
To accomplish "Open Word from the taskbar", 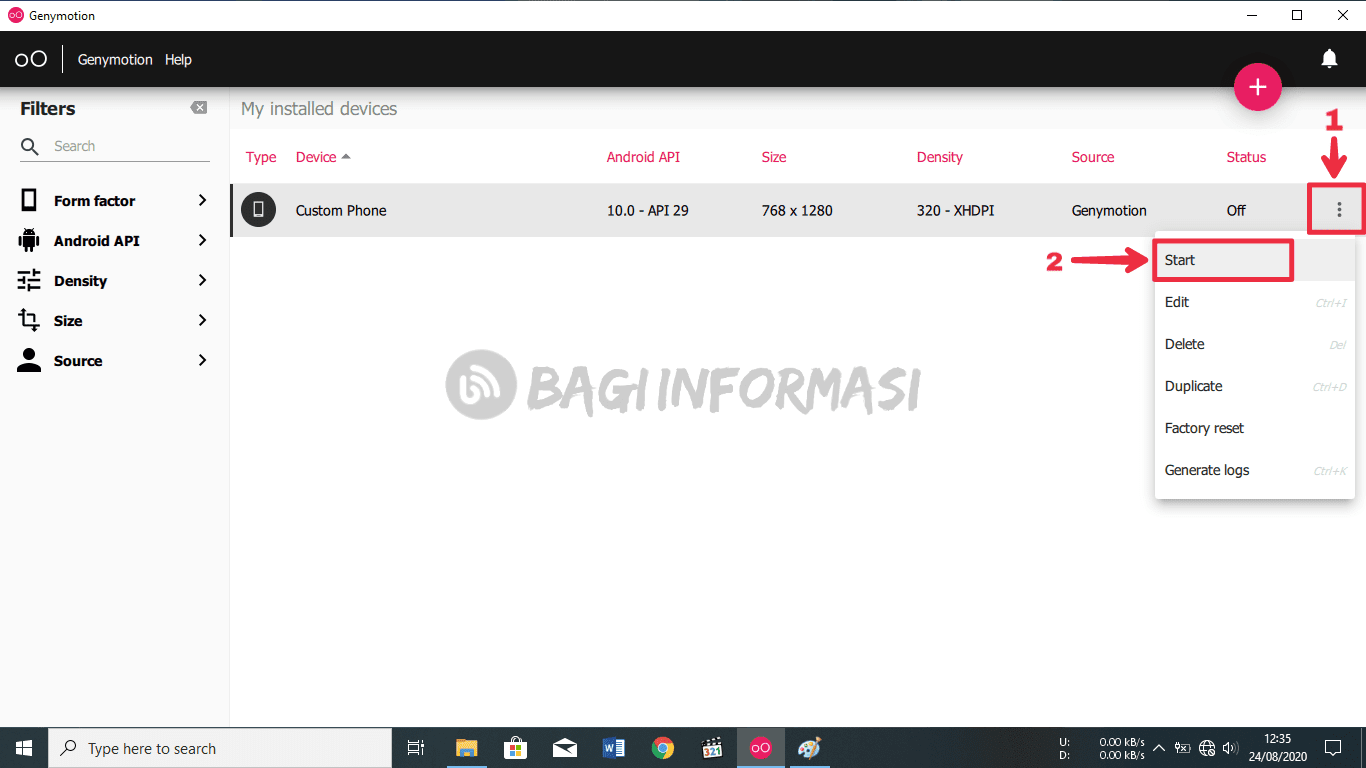I will point(613,748).
